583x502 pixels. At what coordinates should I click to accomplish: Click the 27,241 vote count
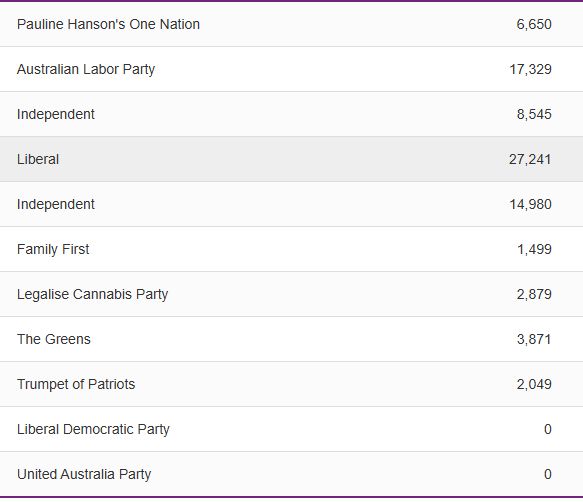click(530, 160)
